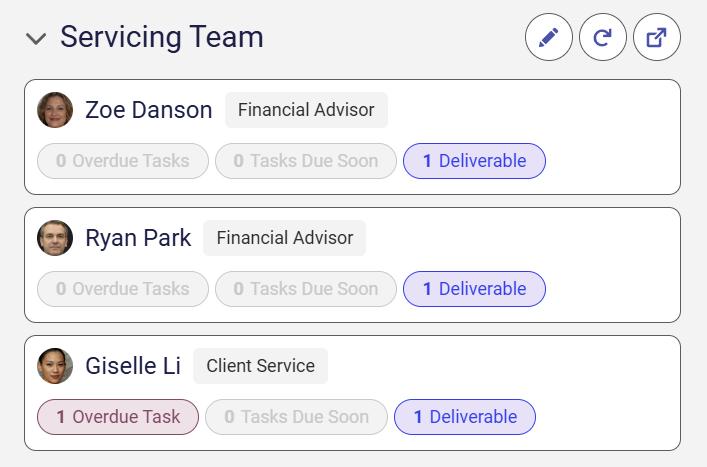Click Ryan Park's avatar photo
Screen dimensions: 707x467
pyautogui.click(x=55, y=238)
